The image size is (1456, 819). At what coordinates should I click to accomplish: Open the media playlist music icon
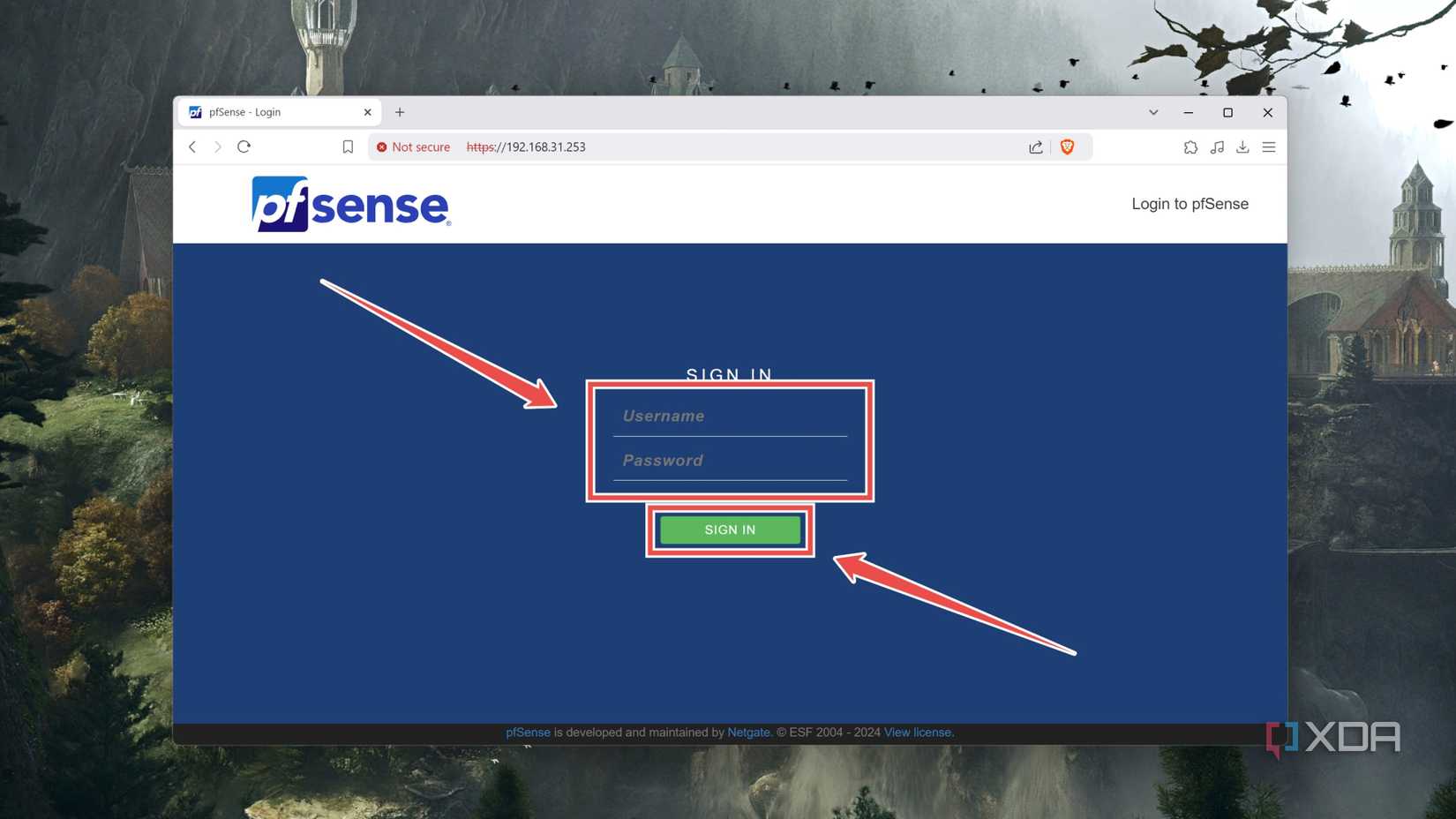click(x=1217, y=147)
